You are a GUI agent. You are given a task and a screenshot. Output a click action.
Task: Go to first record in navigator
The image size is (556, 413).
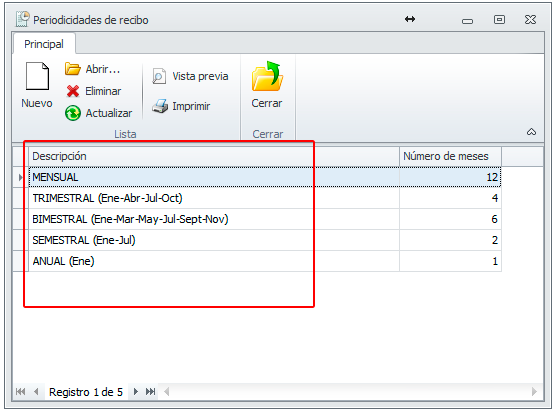21,392
